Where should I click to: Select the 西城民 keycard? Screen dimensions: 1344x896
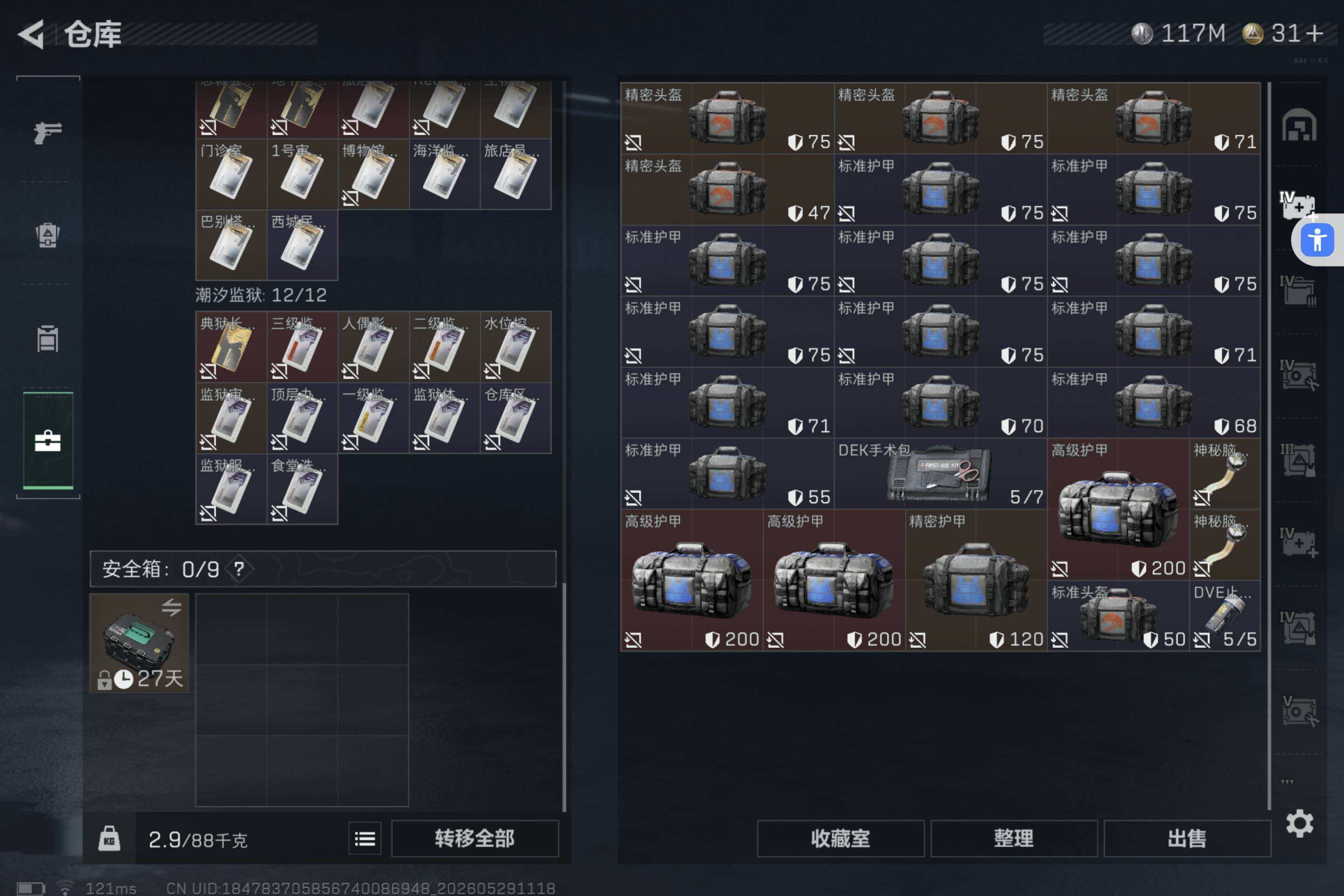pyautogui.click(x=302, y=245)
